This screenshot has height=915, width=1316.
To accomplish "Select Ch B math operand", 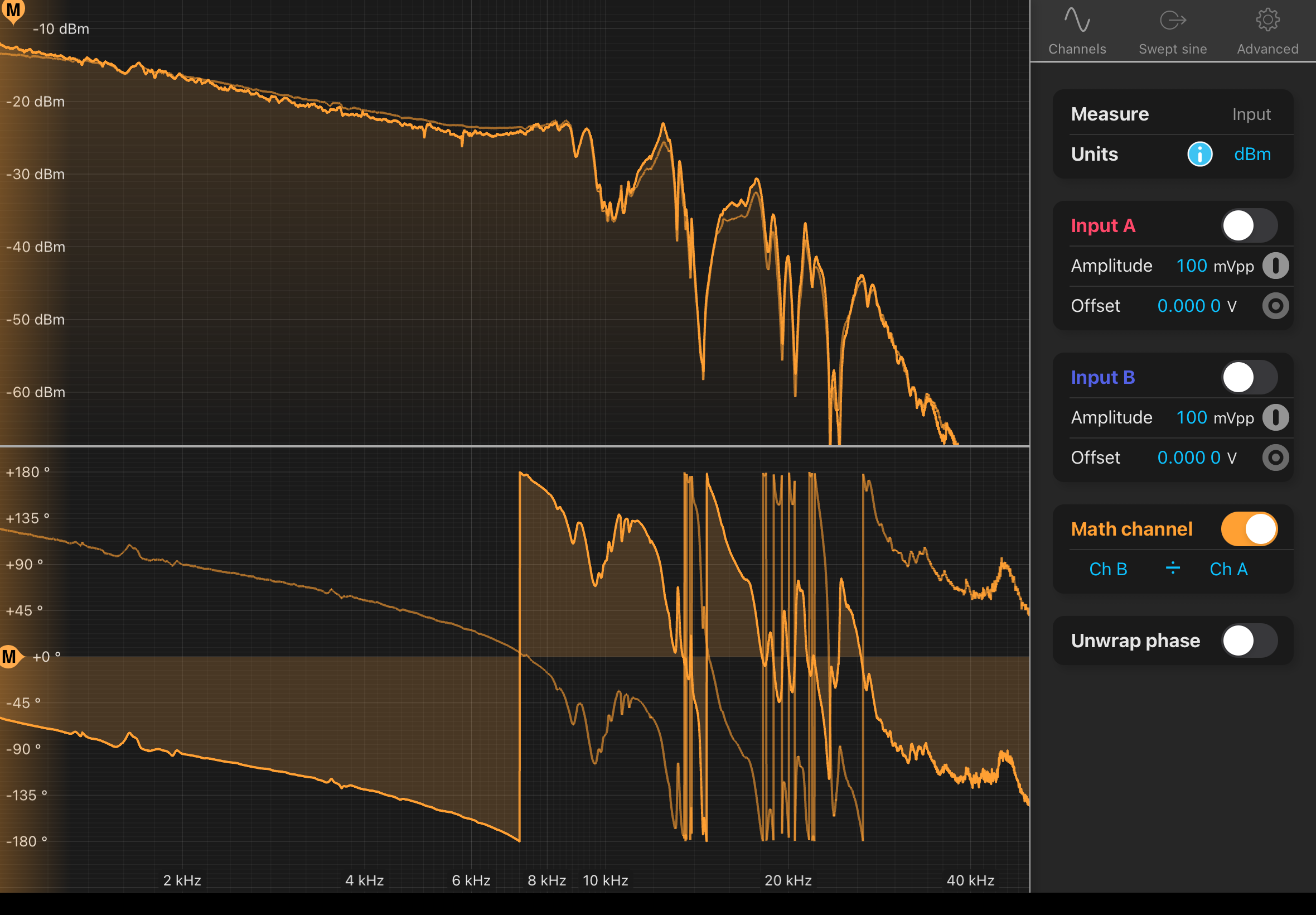I will click(1108, 569).
